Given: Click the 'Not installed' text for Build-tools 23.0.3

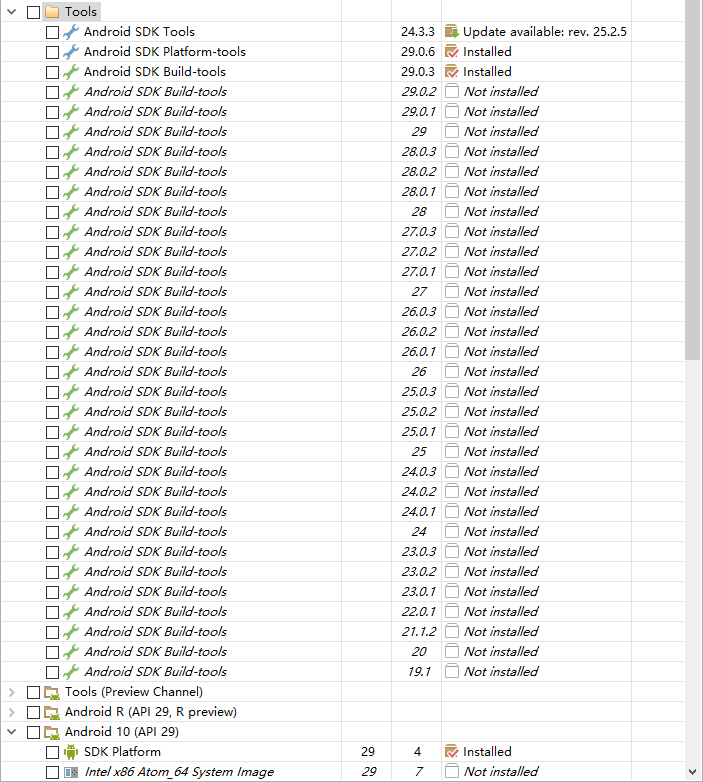Looking at the screenshot, I should (x=501, y=552).
